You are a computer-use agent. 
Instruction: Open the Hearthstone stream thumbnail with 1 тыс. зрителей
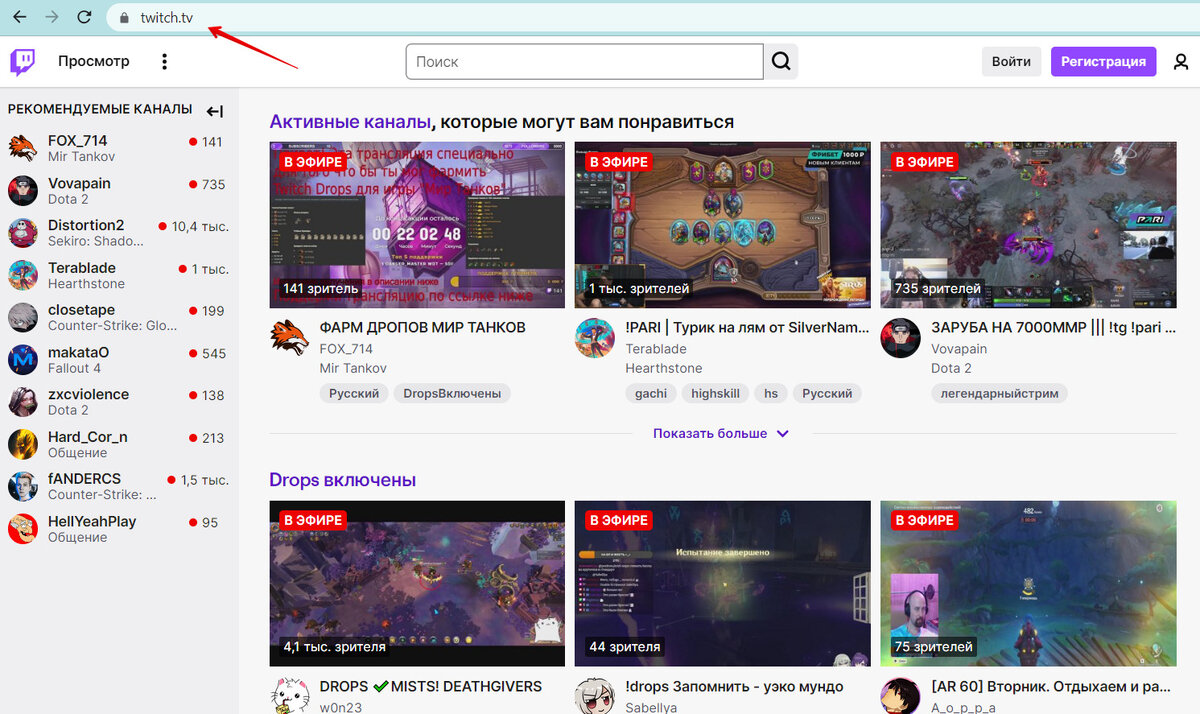[x=722, y=224]
